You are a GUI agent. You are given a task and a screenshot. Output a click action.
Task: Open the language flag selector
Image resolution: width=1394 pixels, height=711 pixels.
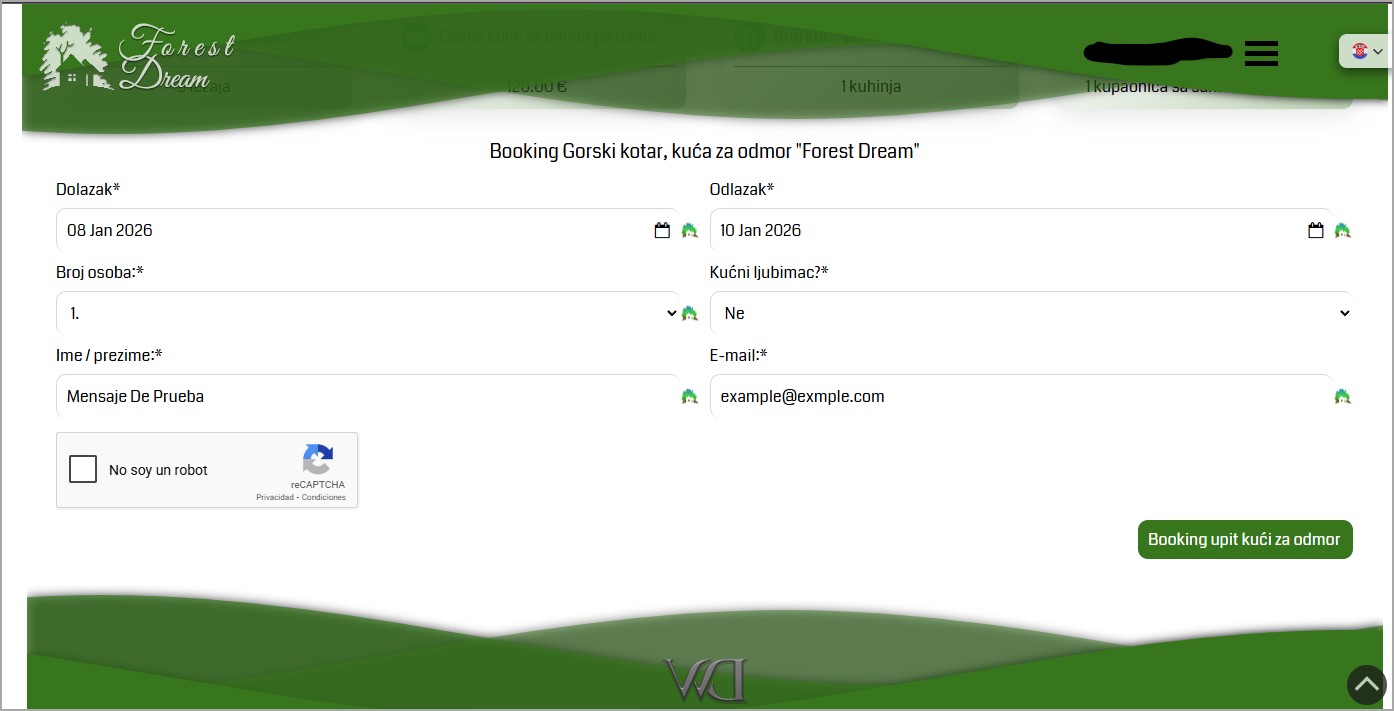[x=1366, y=51]
